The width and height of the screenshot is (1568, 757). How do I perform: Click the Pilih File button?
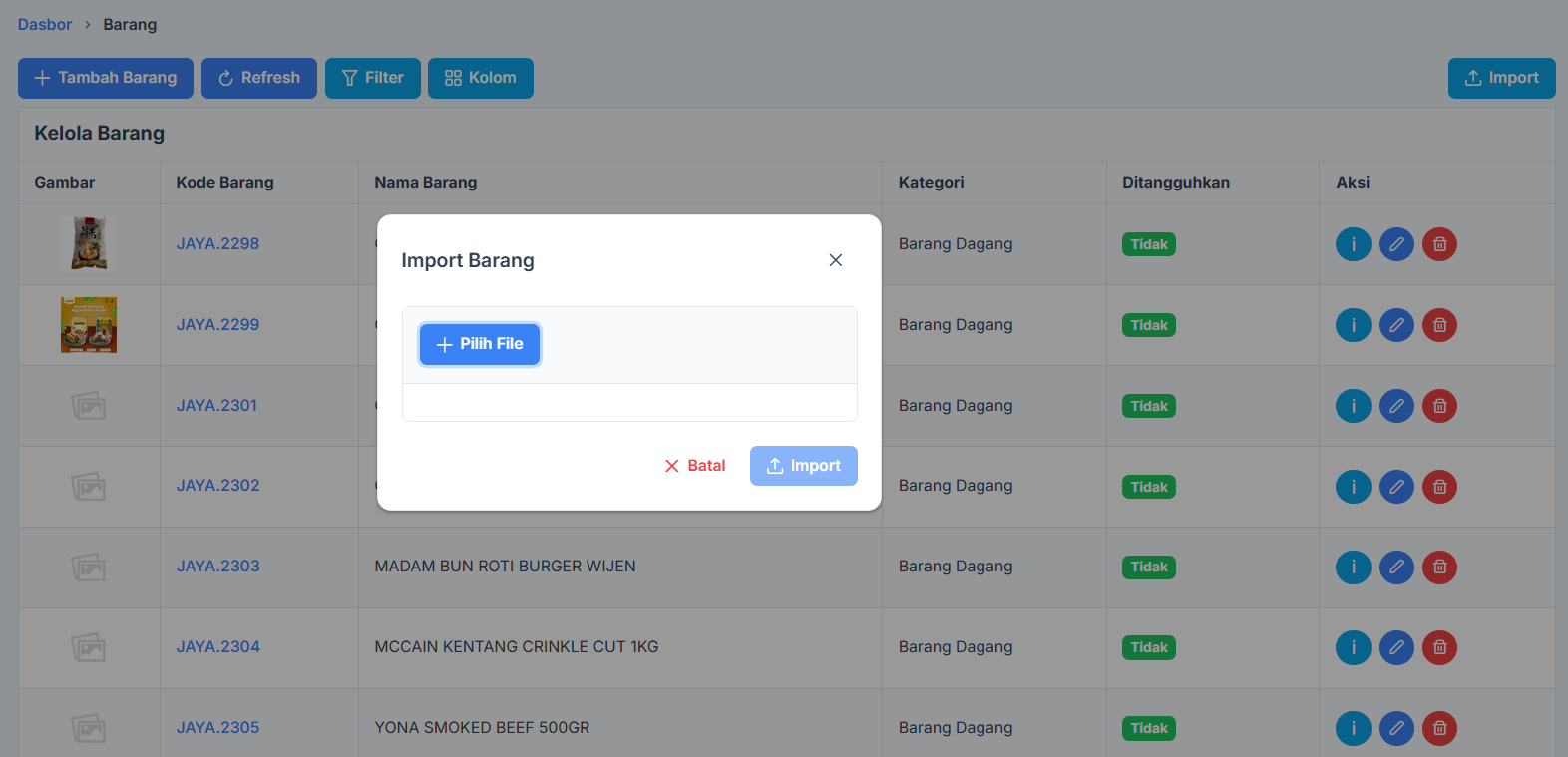click(x=480, y=344)
